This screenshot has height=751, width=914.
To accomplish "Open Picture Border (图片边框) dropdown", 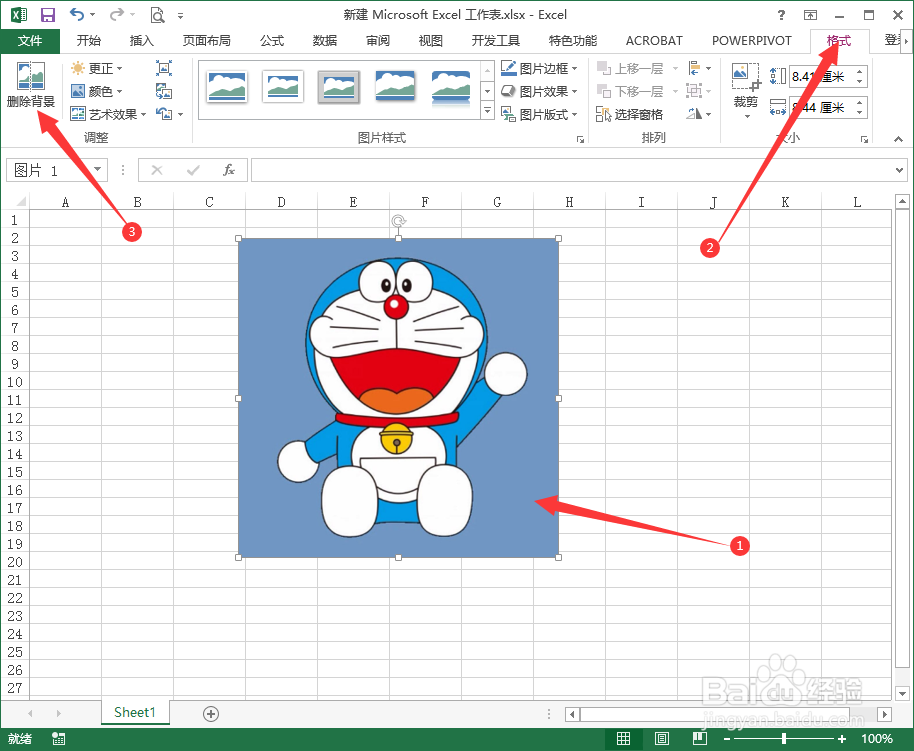I will (x=540, y=68).
